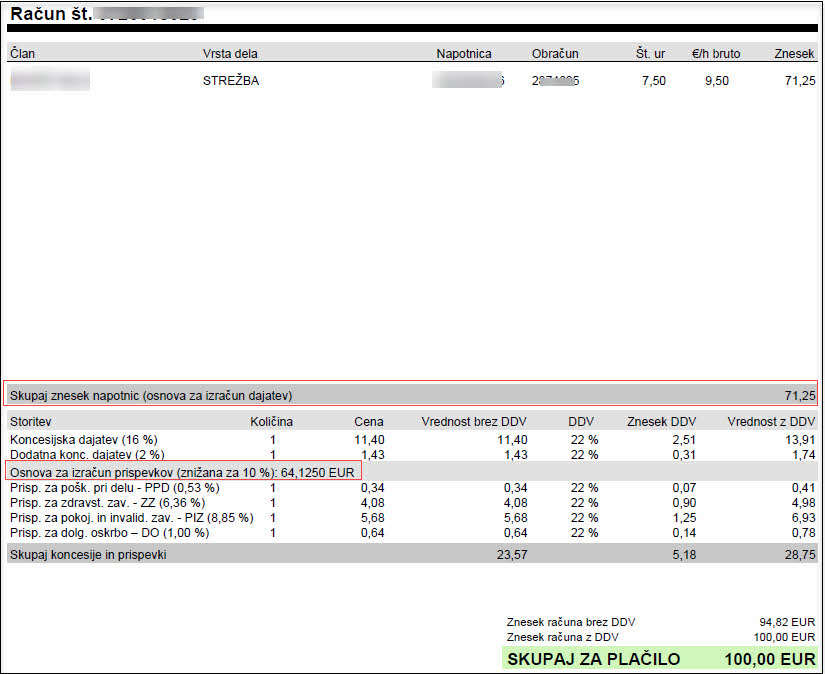Select 71,25 in the Skupaj znesek napotnic row
Screen dimensions: 825x674
click(x=800, y=396)
